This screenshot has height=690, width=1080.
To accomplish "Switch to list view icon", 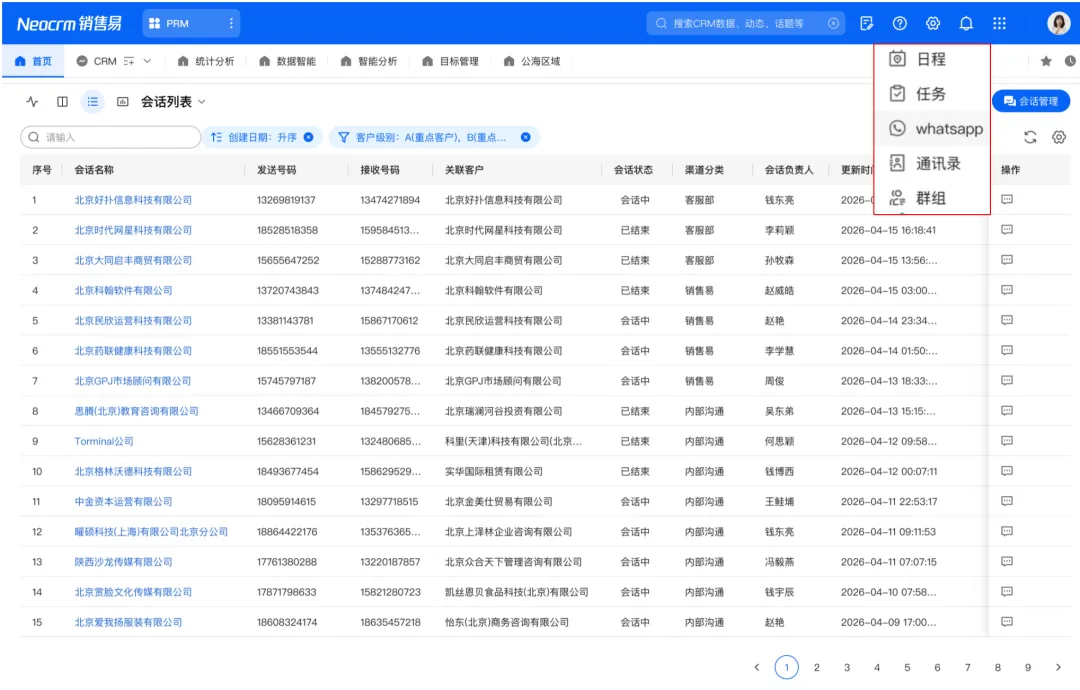I will point(92,101).
